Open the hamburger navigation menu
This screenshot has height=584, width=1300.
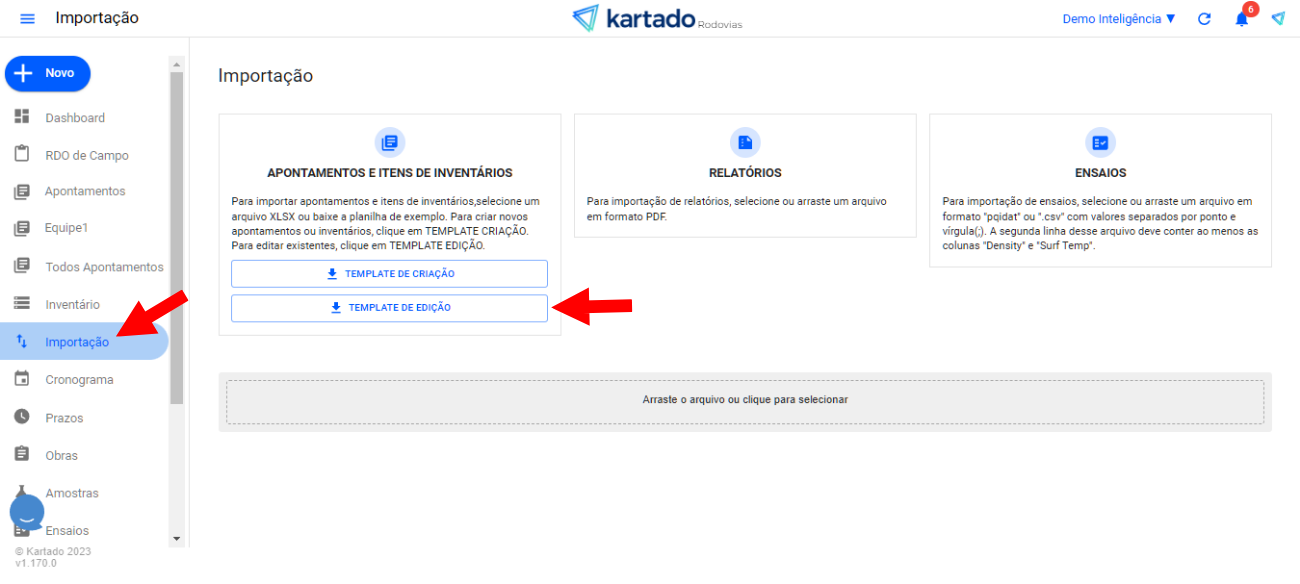(27, 19)
